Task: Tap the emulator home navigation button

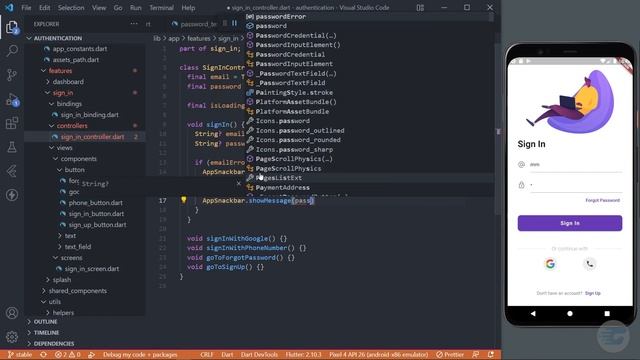Action: [570, 313]
